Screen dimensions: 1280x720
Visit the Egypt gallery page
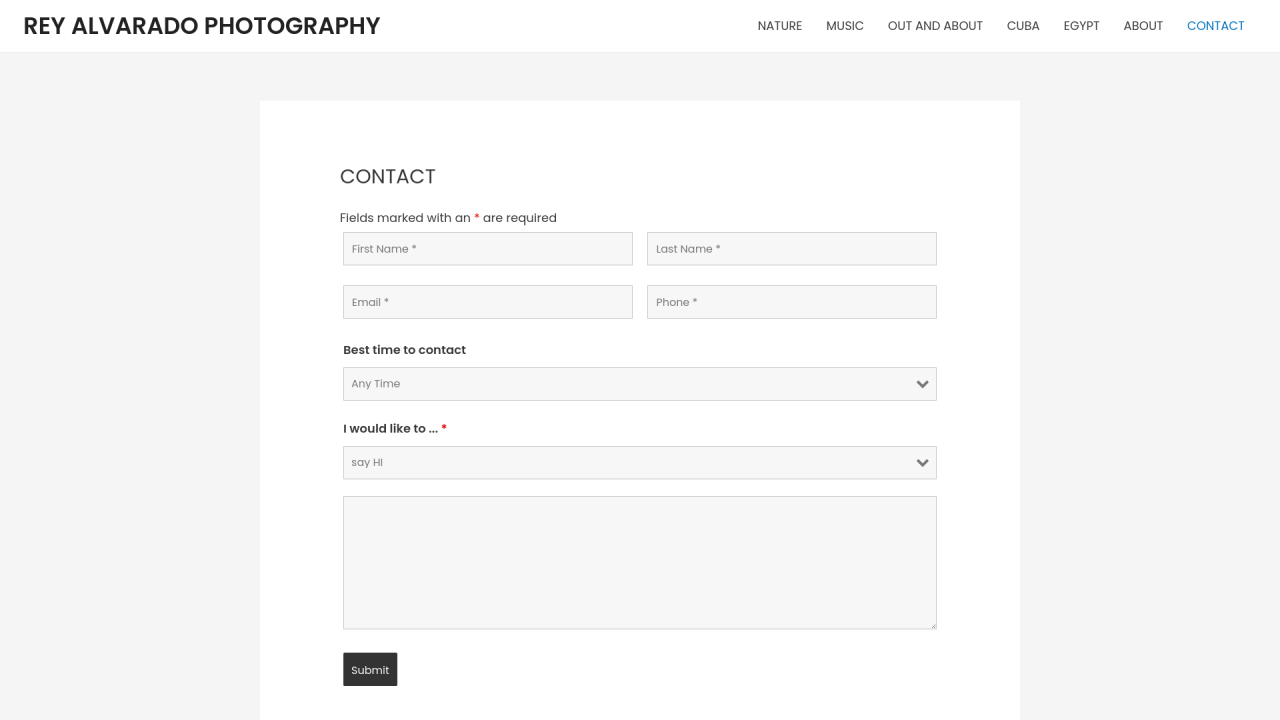click(x=1082, y=26)
